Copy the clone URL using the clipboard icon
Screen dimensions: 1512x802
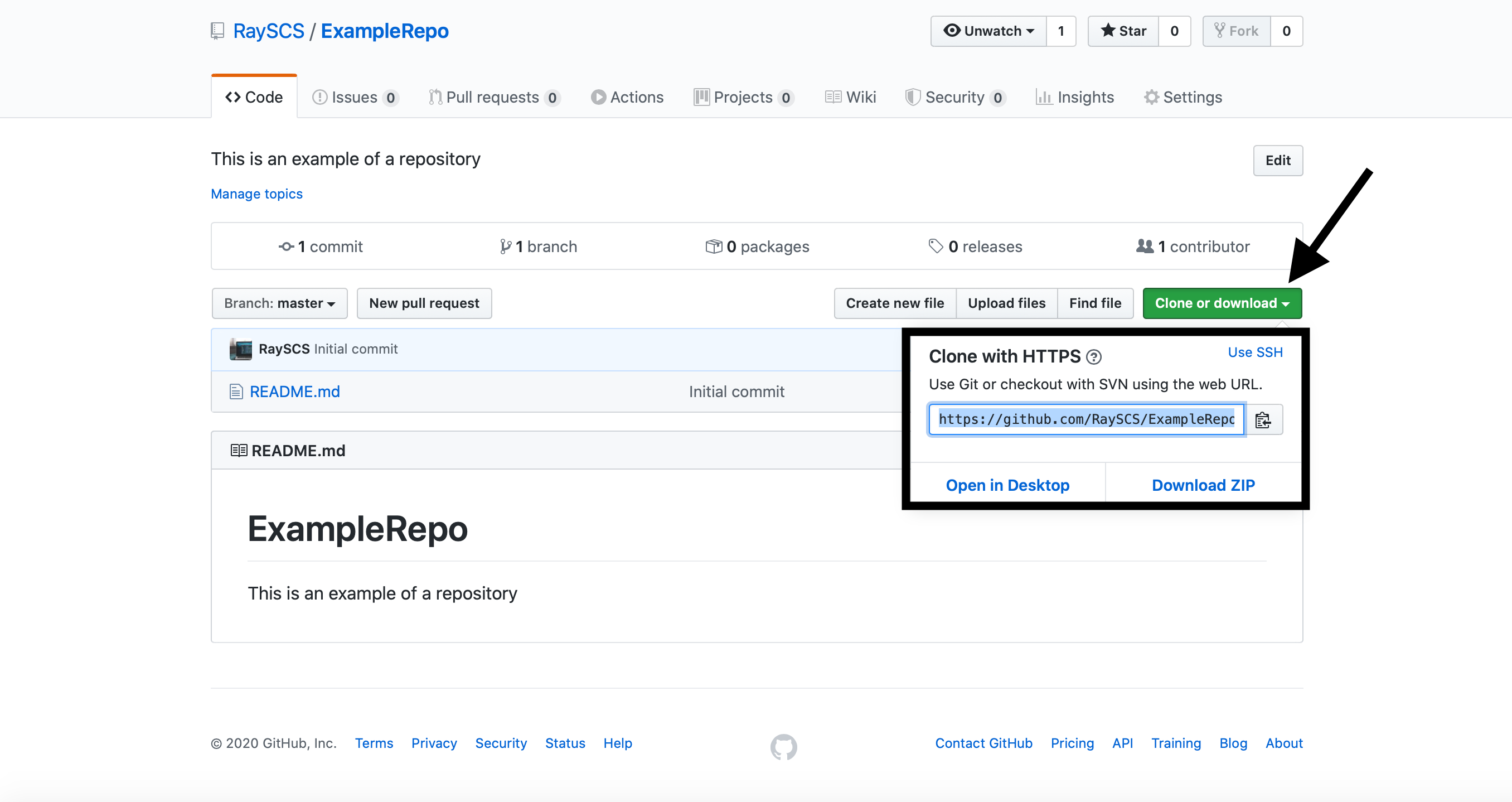click(1263, 419)
